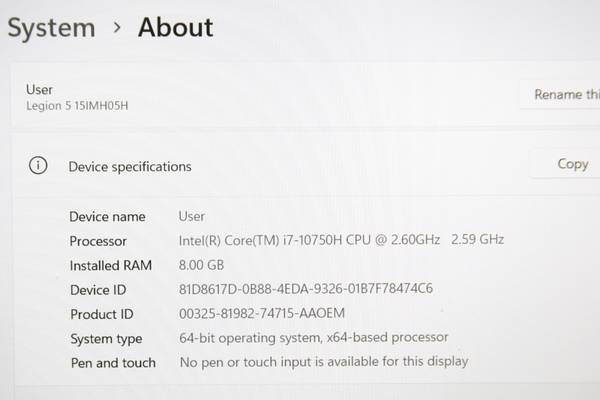Copy the device specifications
Viewport: 600px width, 400px height.
(x=566, y=164)
